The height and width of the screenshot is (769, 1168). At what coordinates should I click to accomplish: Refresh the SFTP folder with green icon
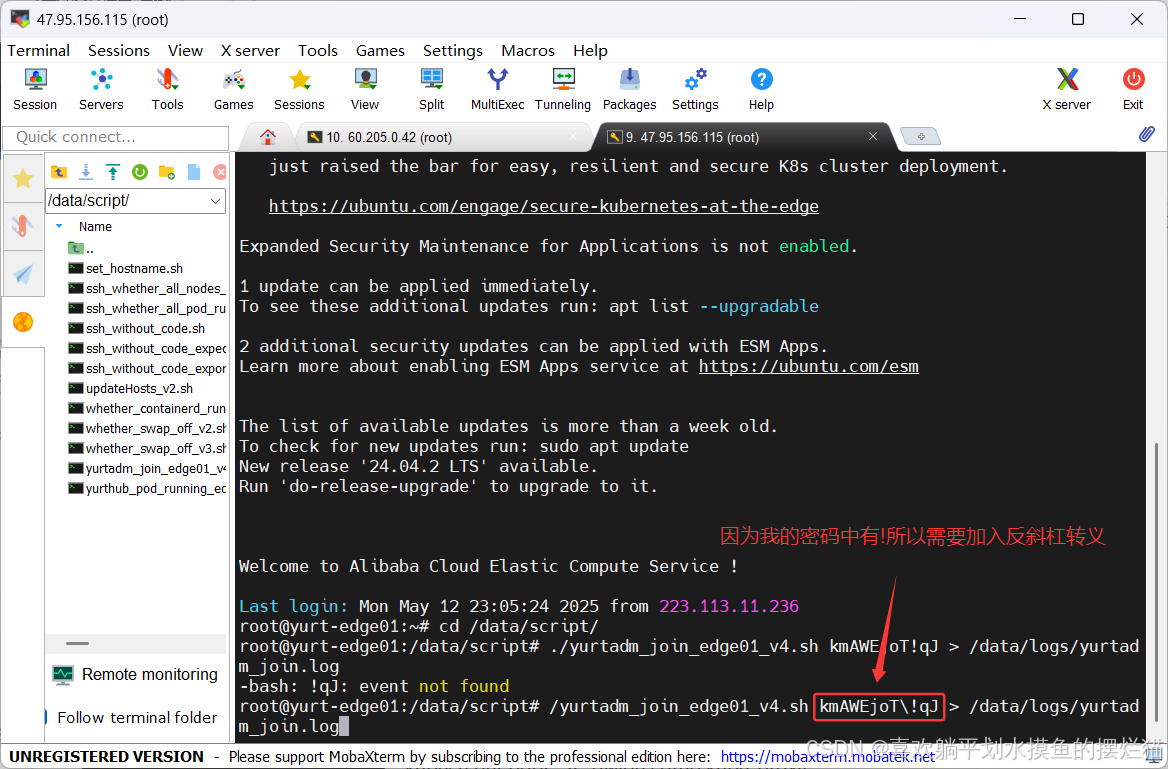pos(139,172)
